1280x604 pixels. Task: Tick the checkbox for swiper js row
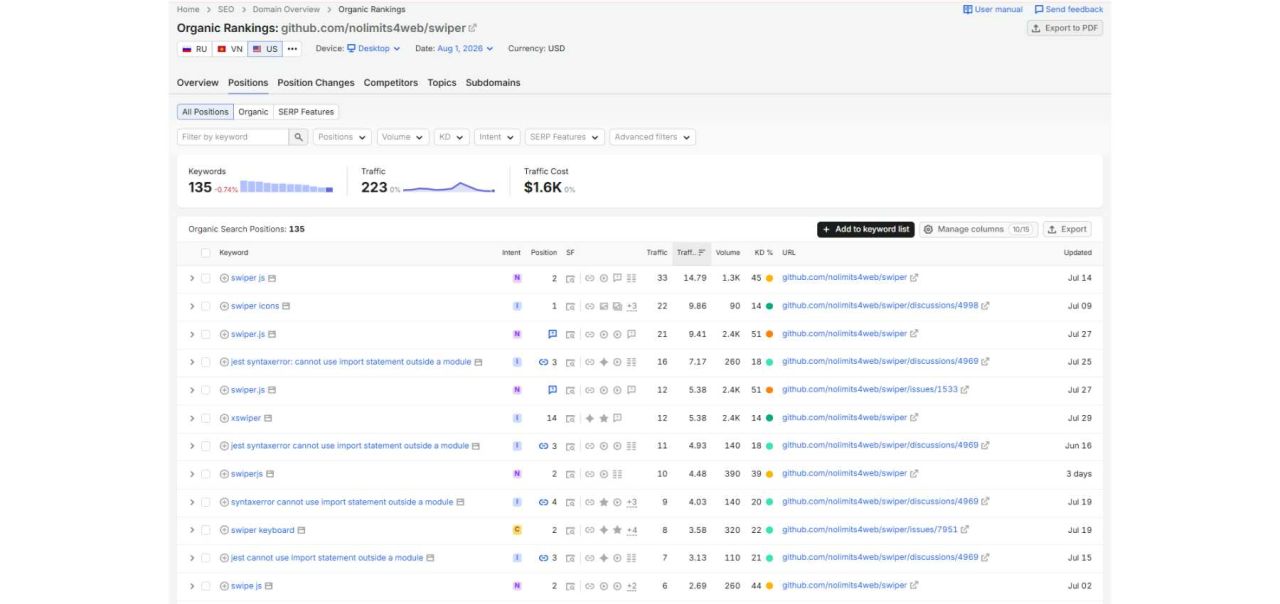206,278
